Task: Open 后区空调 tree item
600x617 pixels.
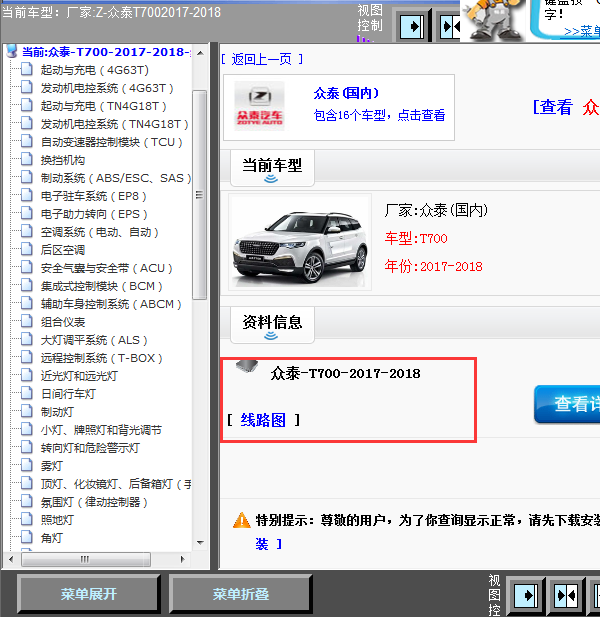Action: (63, 250)
